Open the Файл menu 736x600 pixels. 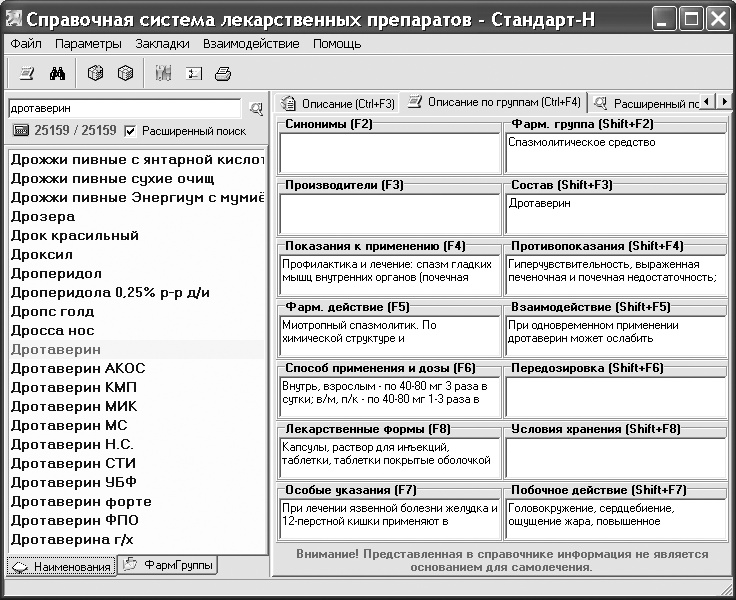click(x=26, y=44)
